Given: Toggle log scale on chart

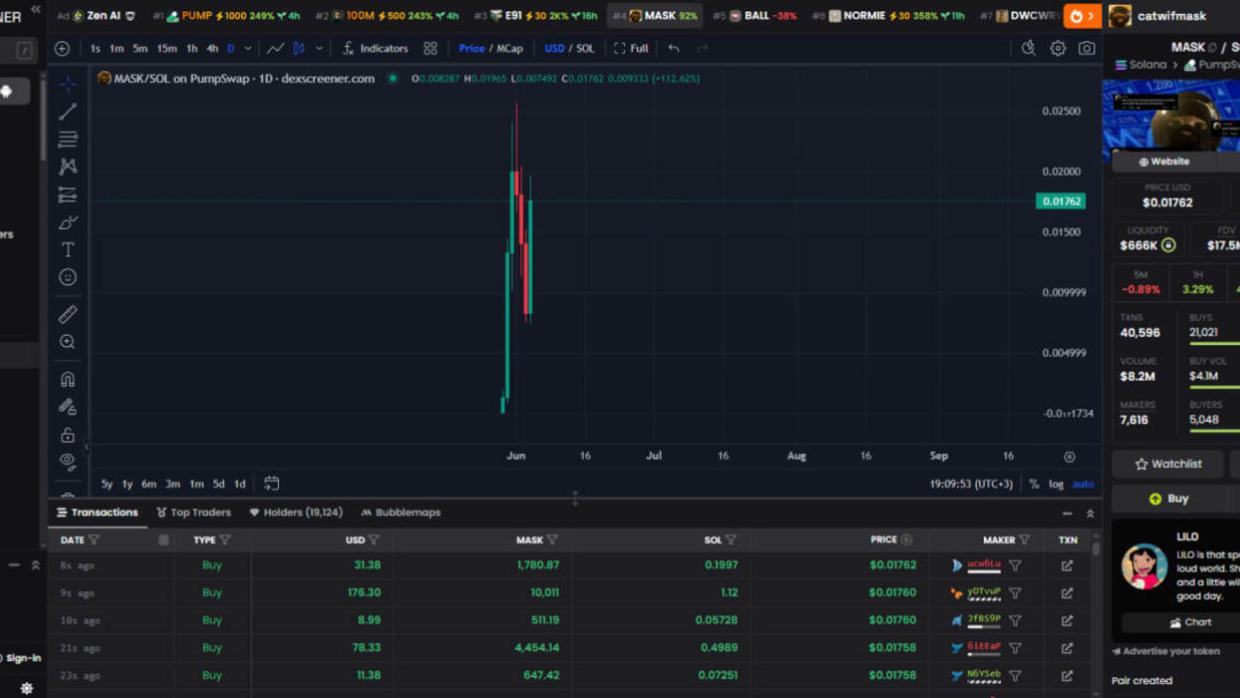Looking at the screenshot, I should point(1056,484).
